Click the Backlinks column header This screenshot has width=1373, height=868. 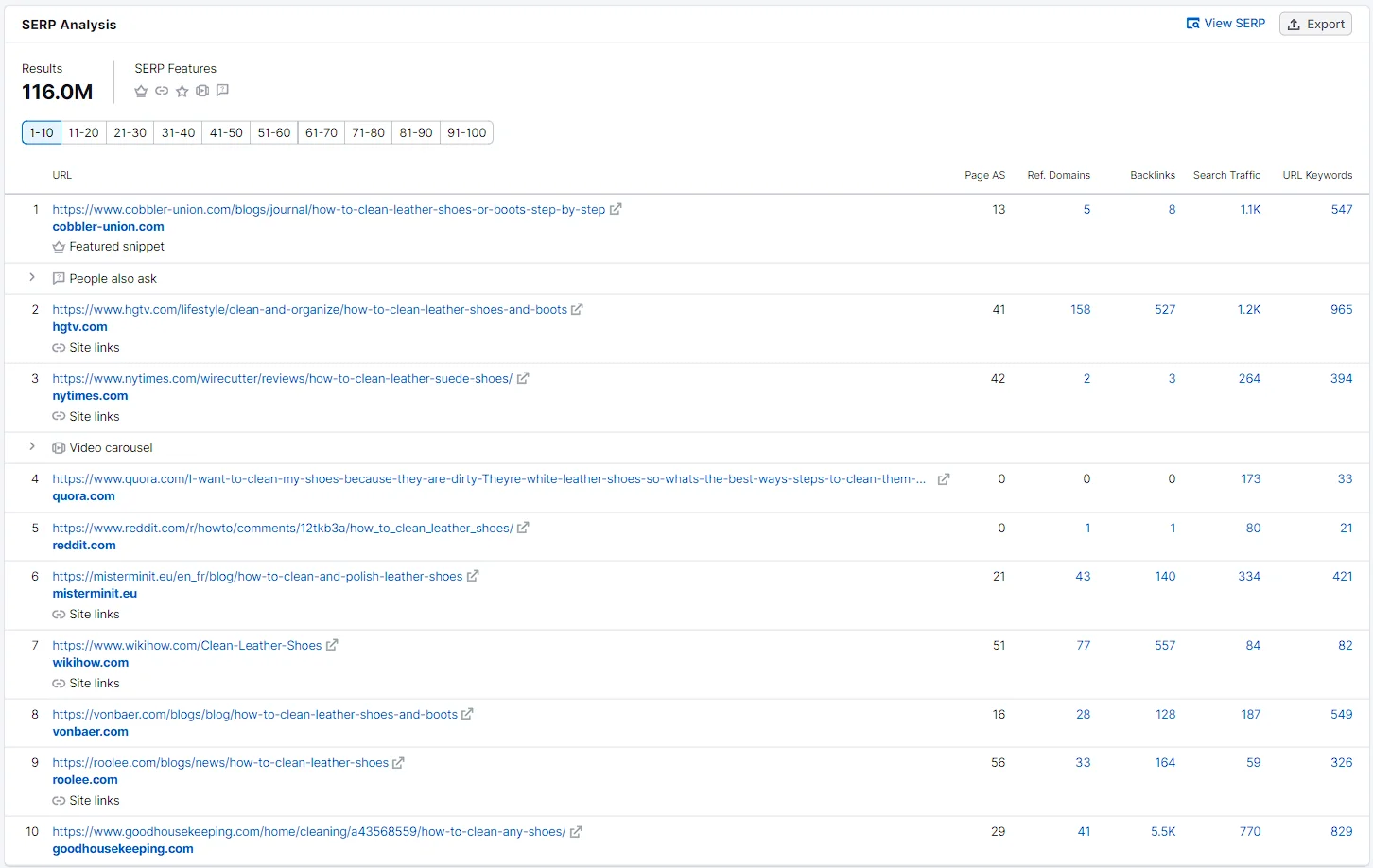click(x=1153, y=175)
